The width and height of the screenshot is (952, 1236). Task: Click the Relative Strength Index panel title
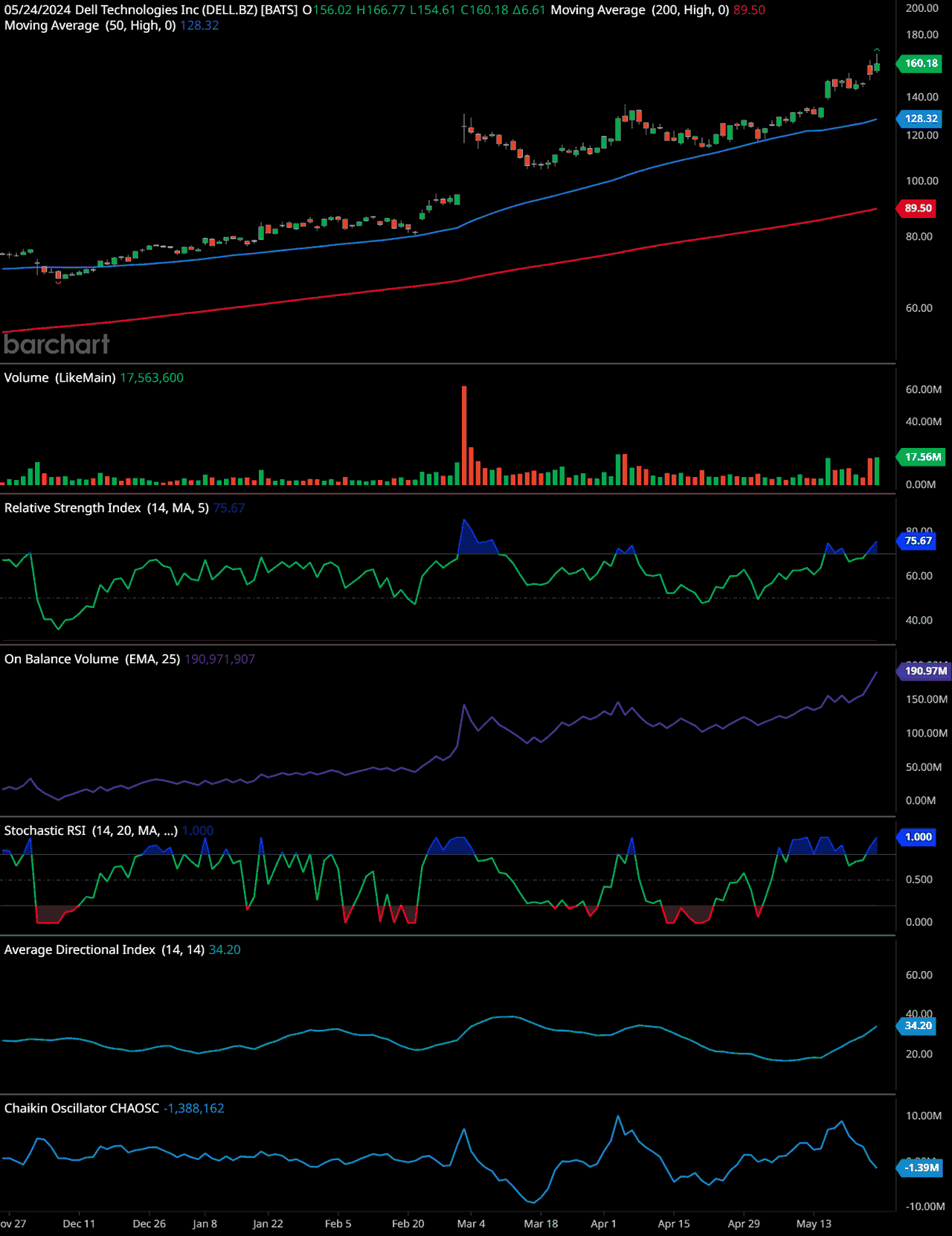click(106, 508)
